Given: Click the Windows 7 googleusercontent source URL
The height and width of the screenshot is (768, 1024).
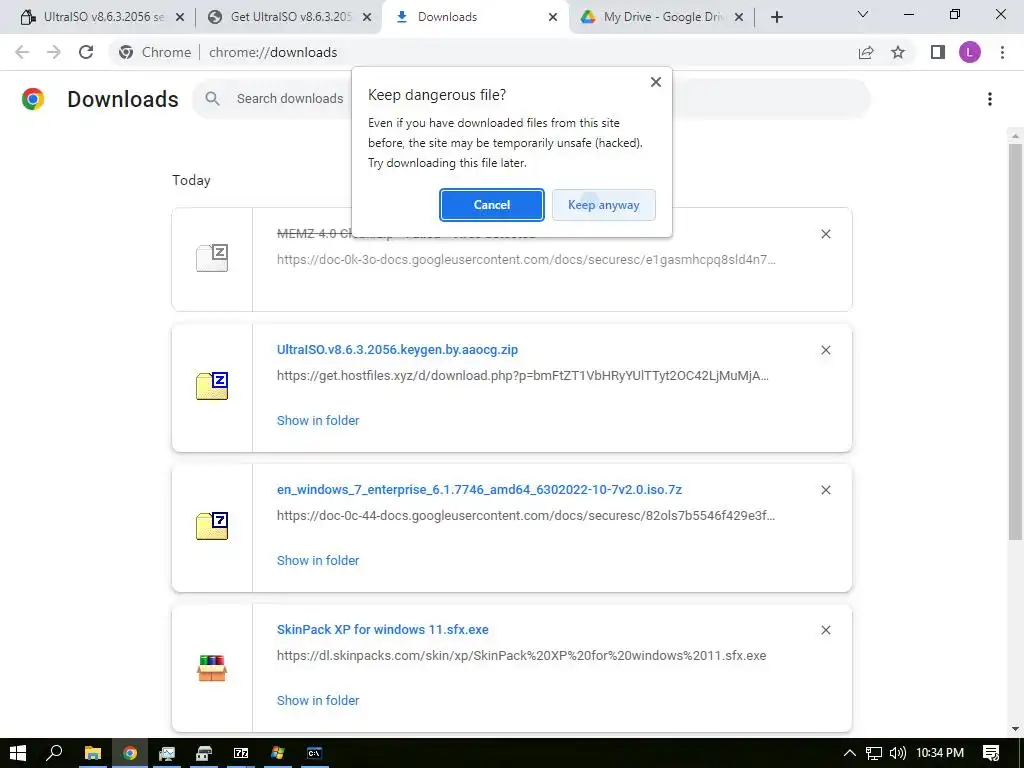Looking at the screenshot, I should 526,515.
